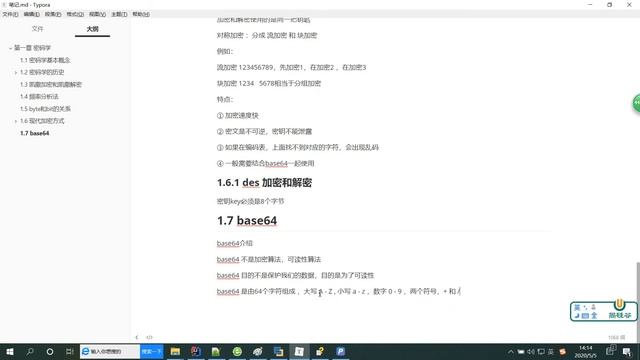Open the green notepad taskbar icon
This screenshot has height=360, width=640.
[x=216, y=351]
